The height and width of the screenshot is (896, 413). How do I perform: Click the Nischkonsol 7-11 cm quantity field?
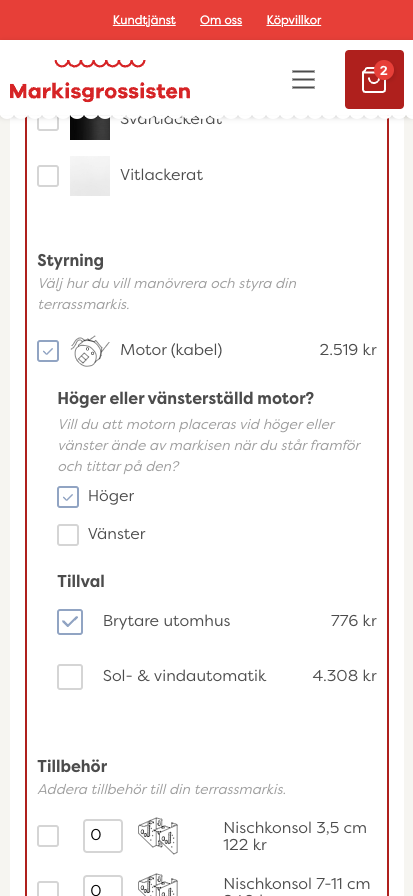(103, 886)
